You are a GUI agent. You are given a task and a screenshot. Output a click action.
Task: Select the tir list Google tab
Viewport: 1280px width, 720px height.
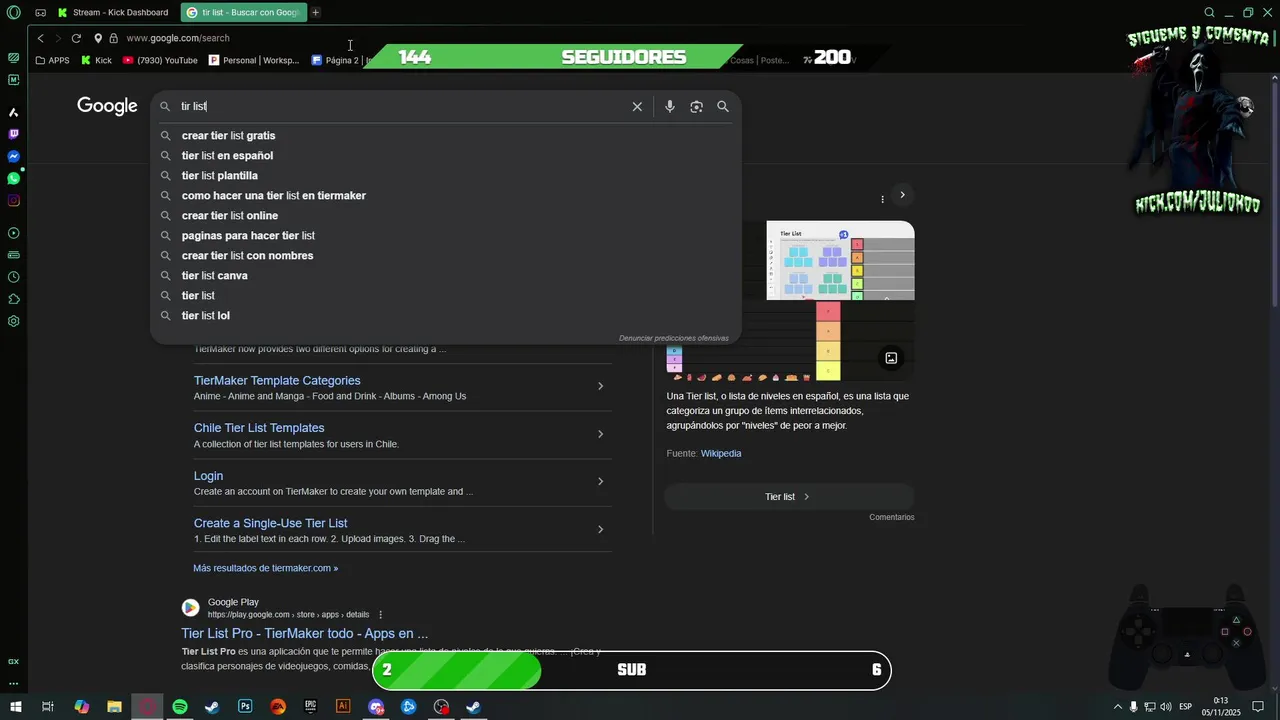click(x=243, y=13)
